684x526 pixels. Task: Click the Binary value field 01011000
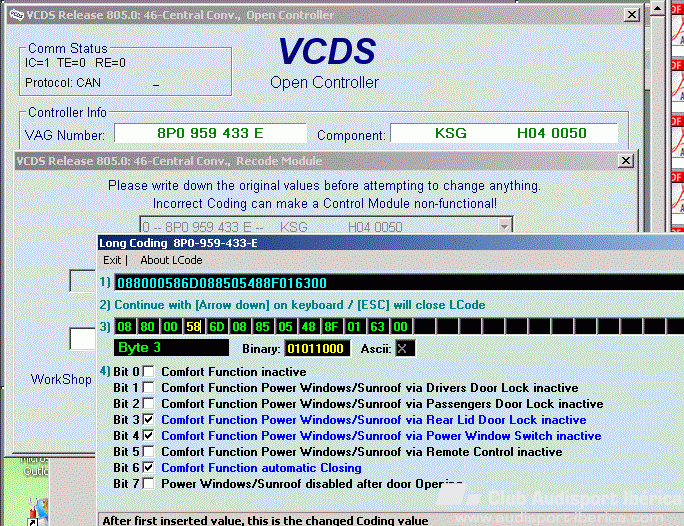(317, 348)
